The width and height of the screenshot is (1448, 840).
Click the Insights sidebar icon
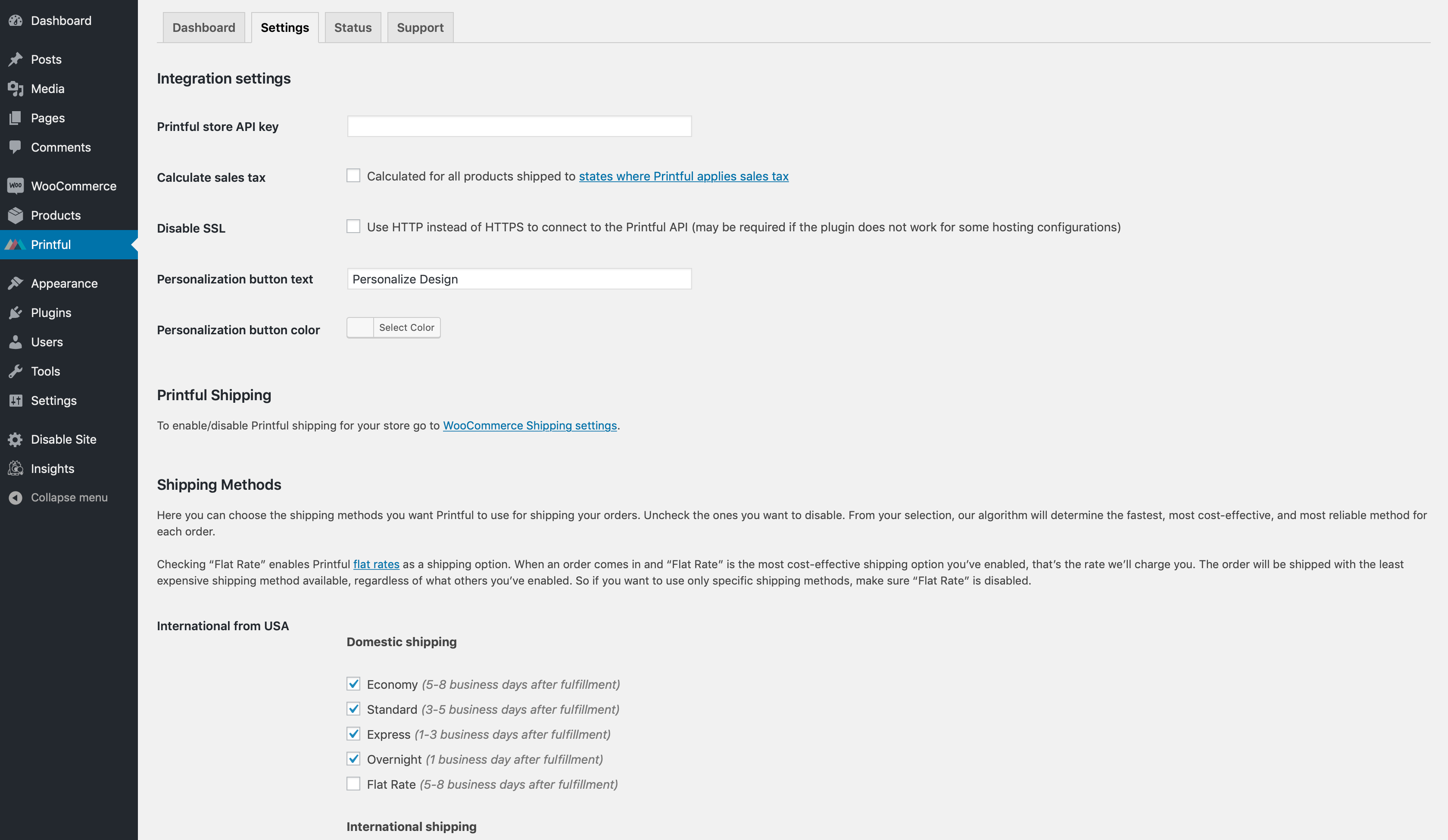(15, 467)
